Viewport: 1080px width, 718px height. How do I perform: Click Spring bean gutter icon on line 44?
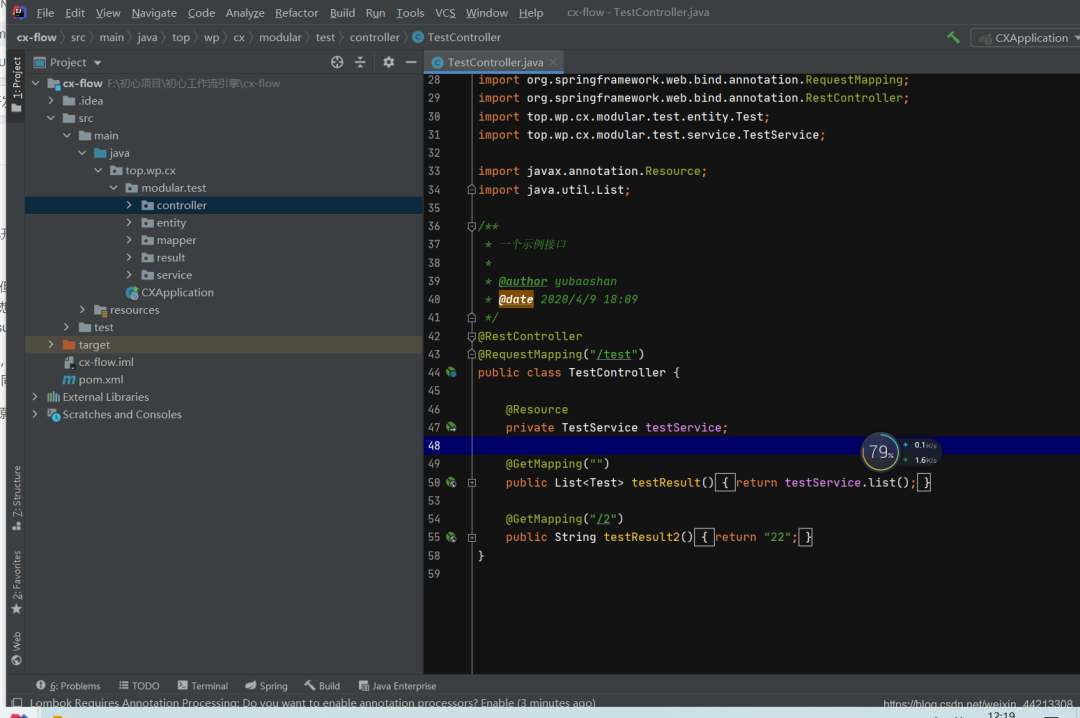click(451, 372)
